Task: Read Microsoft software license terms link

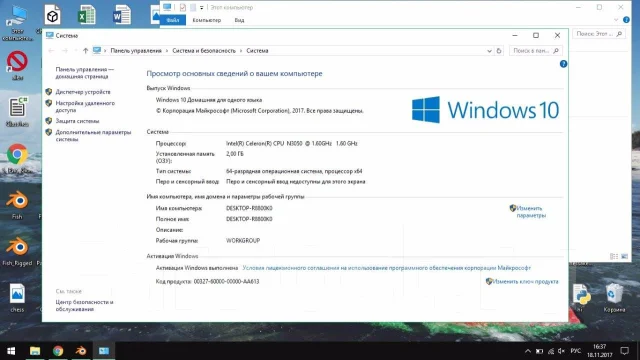Action: pyautogui.click(x=386, y=268)
